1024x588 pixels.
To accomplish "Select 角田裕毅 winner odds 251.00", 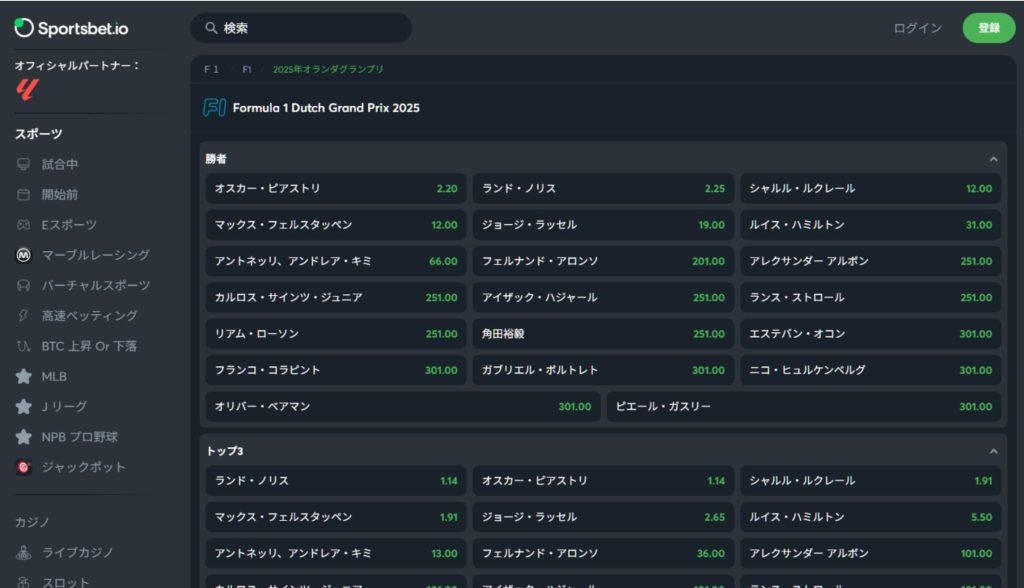I will coord(603,333).
